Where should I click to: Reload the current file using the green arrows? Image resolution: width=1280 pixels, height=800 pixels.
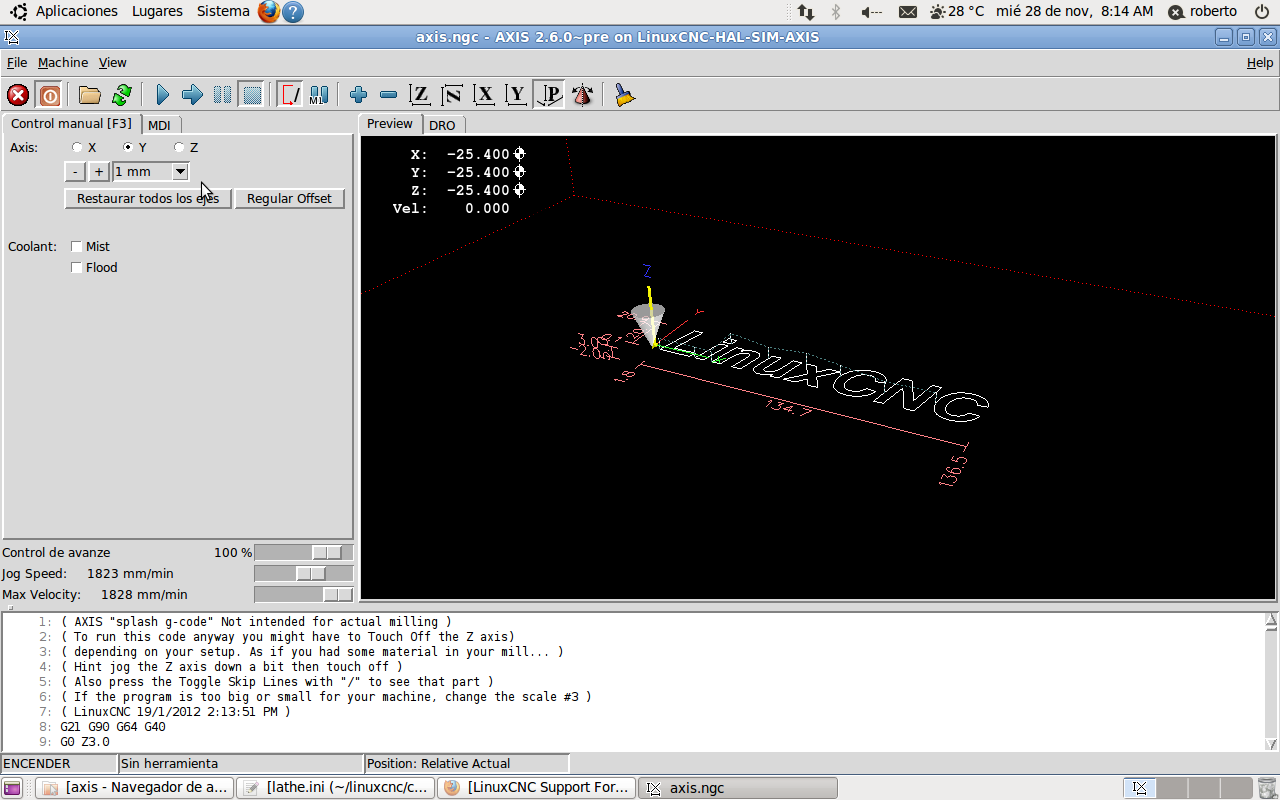coord(121,95)
